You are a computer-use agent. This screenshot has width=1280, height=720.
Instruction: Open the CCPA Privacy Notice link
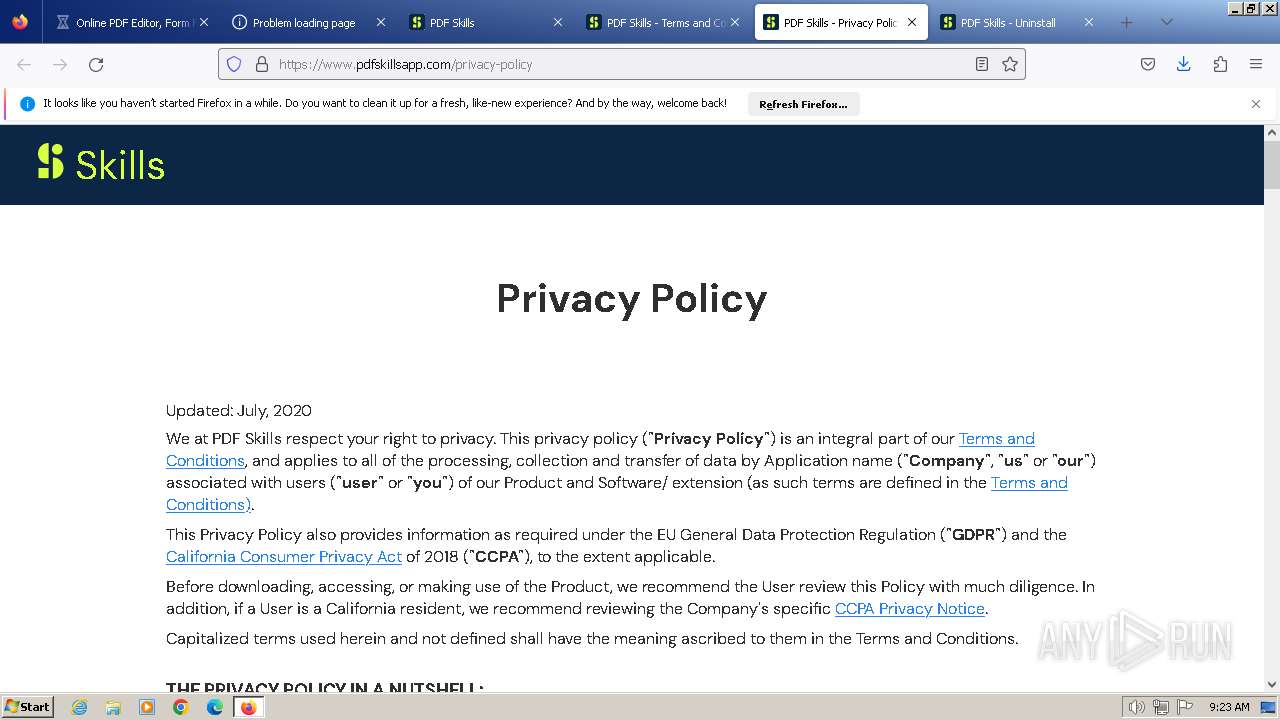910,608
